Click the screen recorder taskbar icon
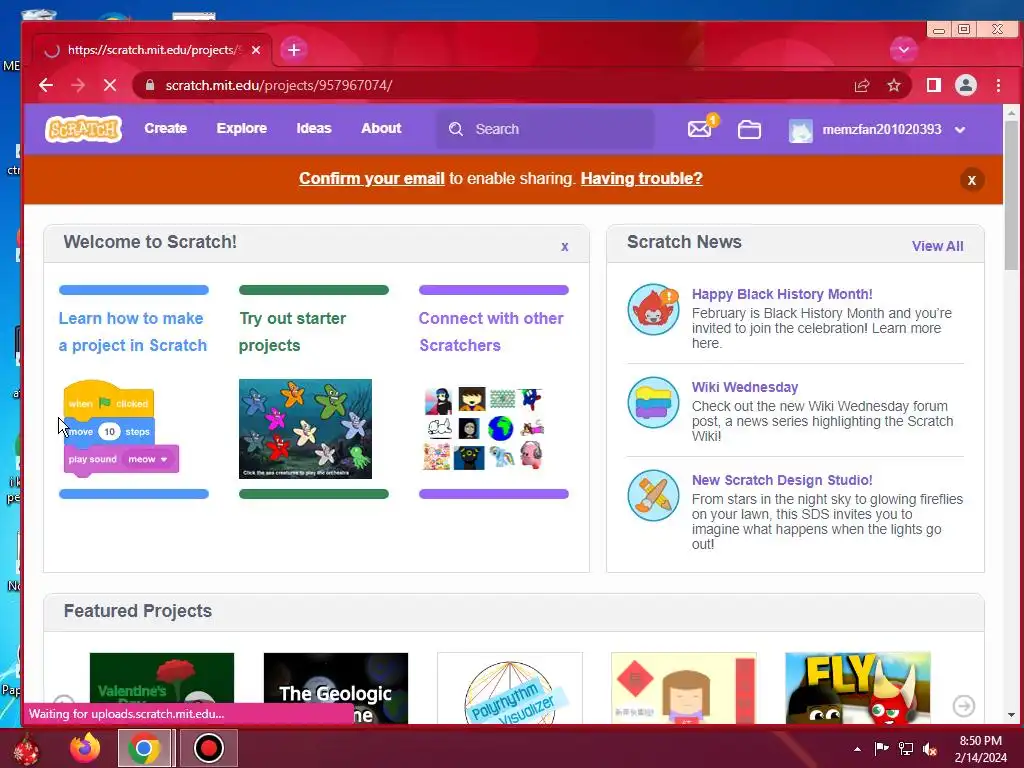1024x768 pixels. [x=208, y=748]
